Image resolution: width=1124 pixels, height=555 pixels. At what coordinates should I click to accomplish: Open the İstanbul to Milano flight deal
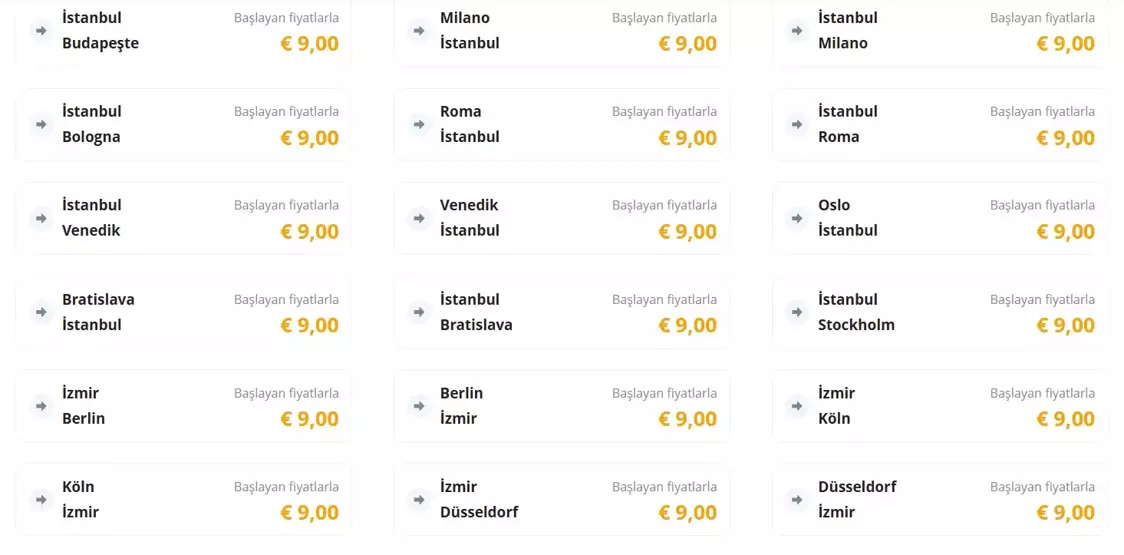point(939,31)
